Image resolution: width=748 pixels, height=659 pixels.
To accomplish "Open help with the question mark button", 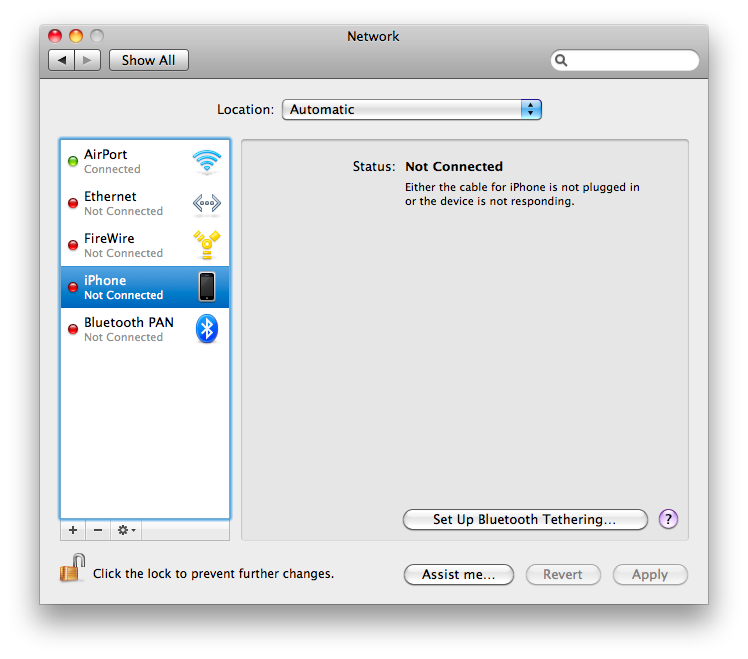I will click(x=668, y=519).
